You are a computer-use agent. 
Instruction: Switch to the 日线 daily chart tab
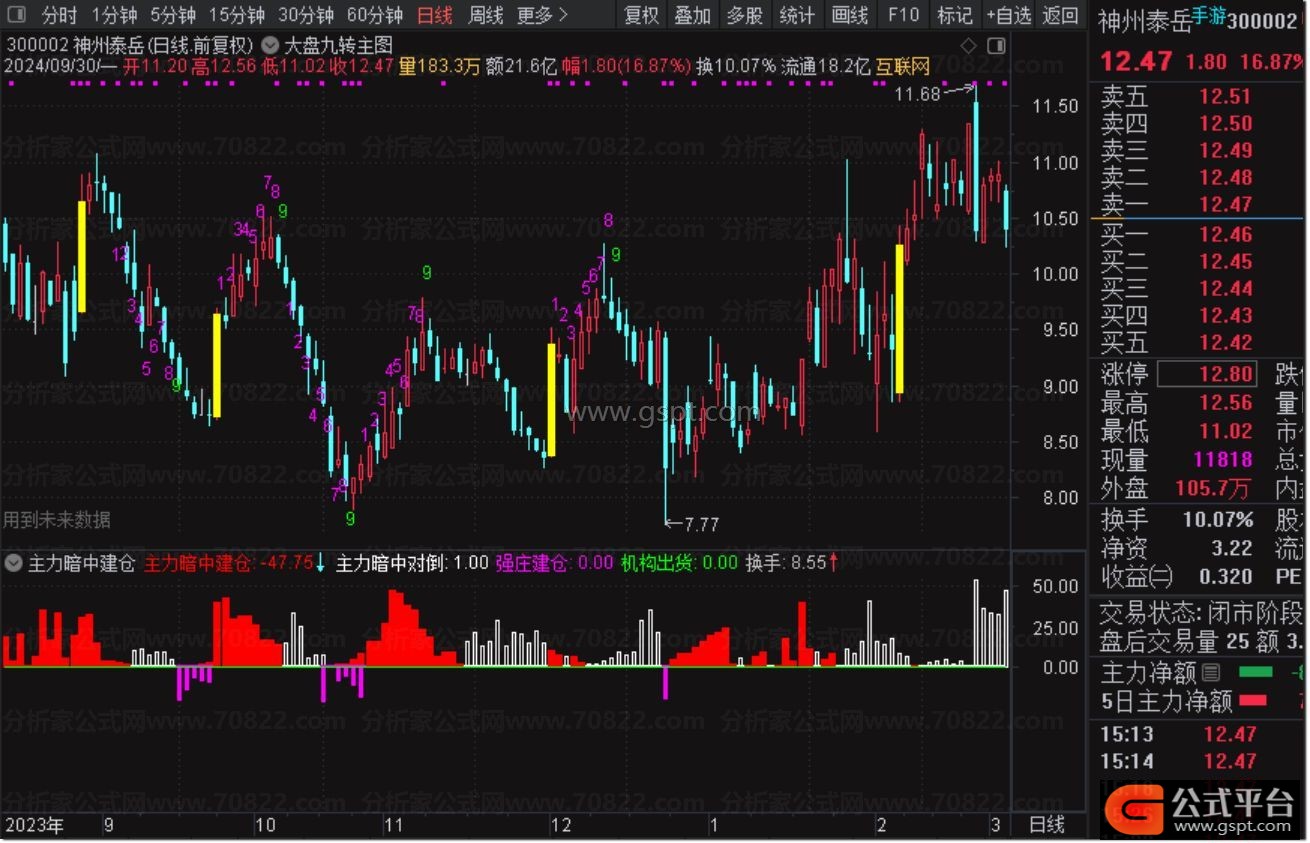[x=434, y=15]
